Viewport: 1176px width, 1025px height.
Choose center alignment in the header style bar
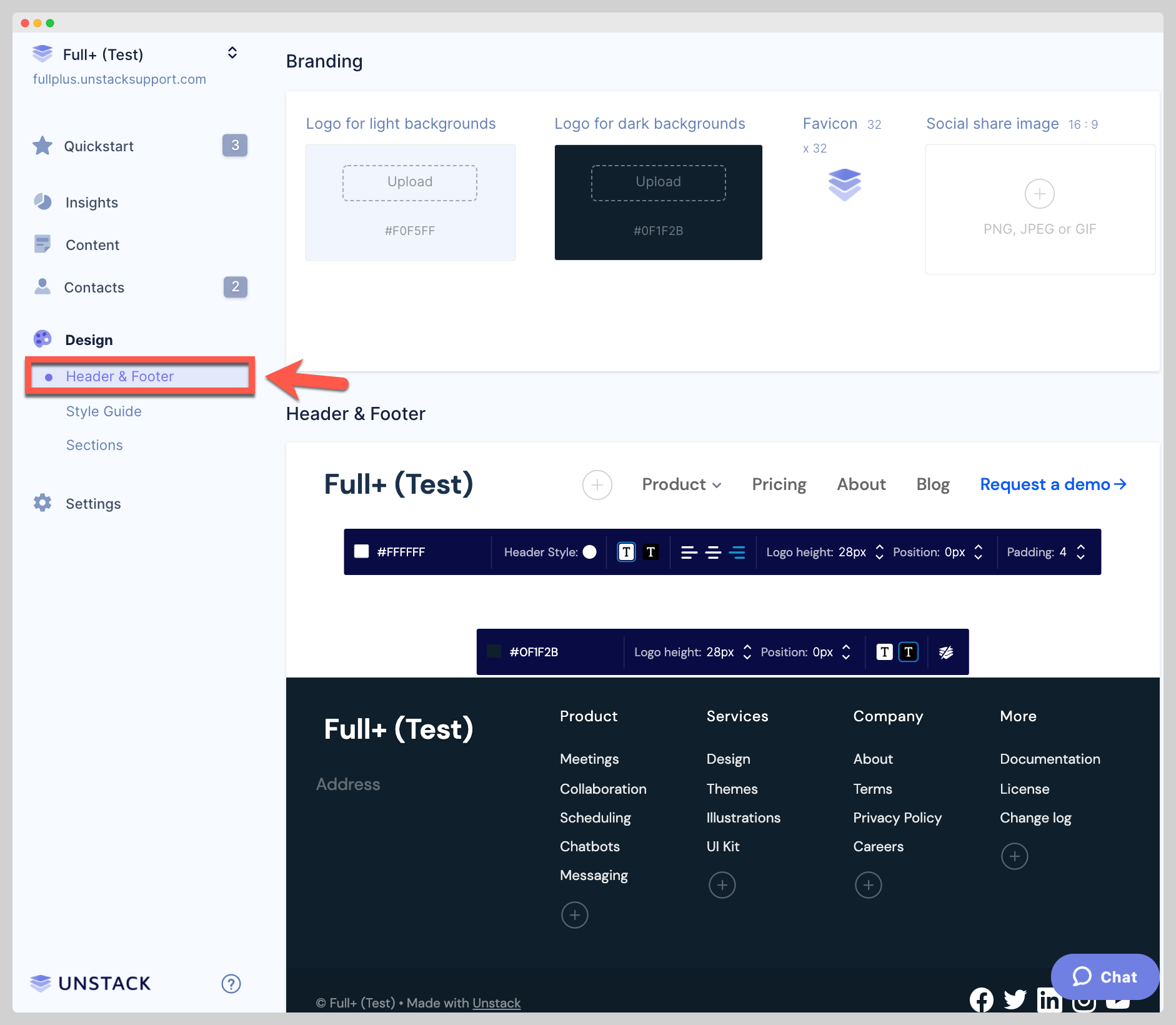click(714, 552)
